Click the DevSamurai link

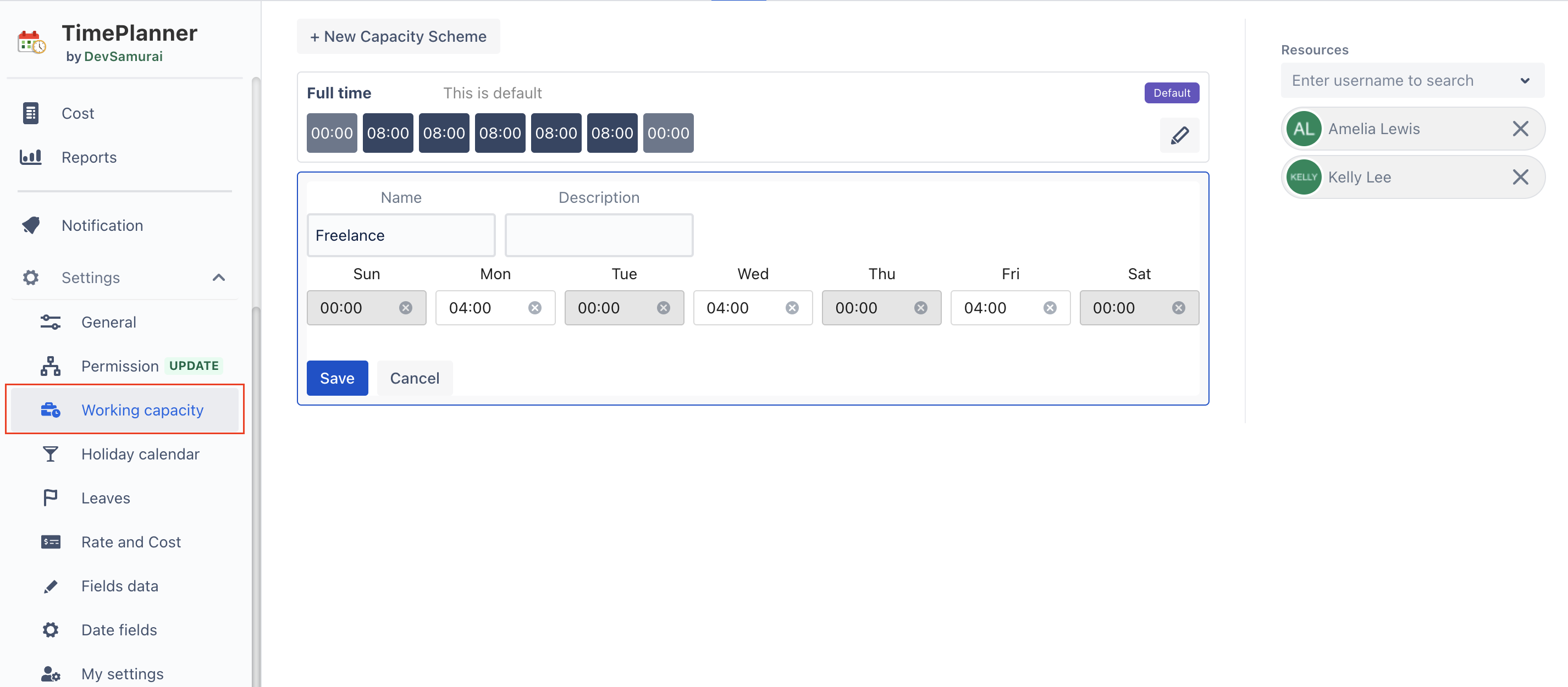123,56
